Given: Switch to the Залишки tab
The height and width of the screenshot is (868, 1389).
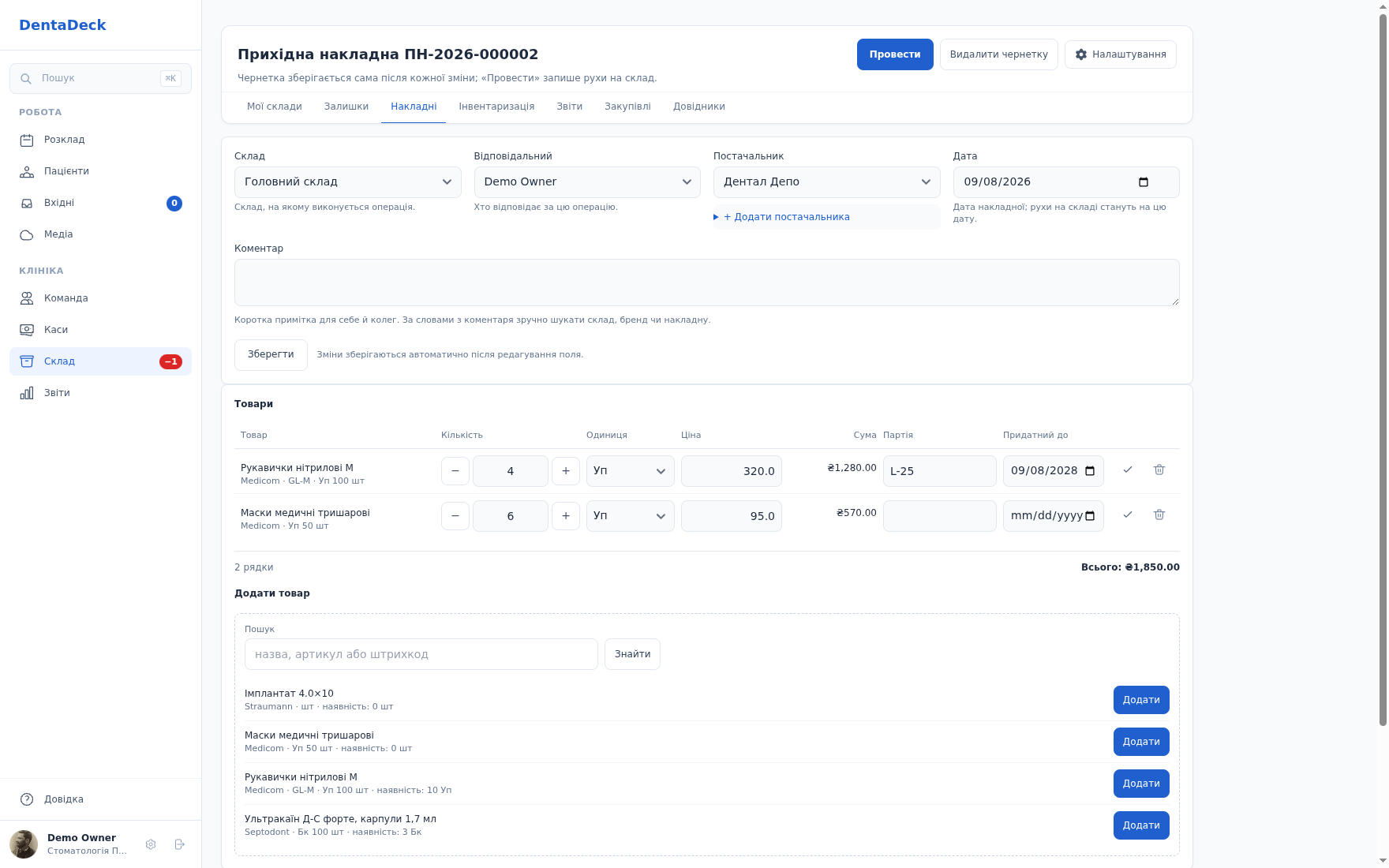Looking at the screenshot, I should tap(346, 107).
